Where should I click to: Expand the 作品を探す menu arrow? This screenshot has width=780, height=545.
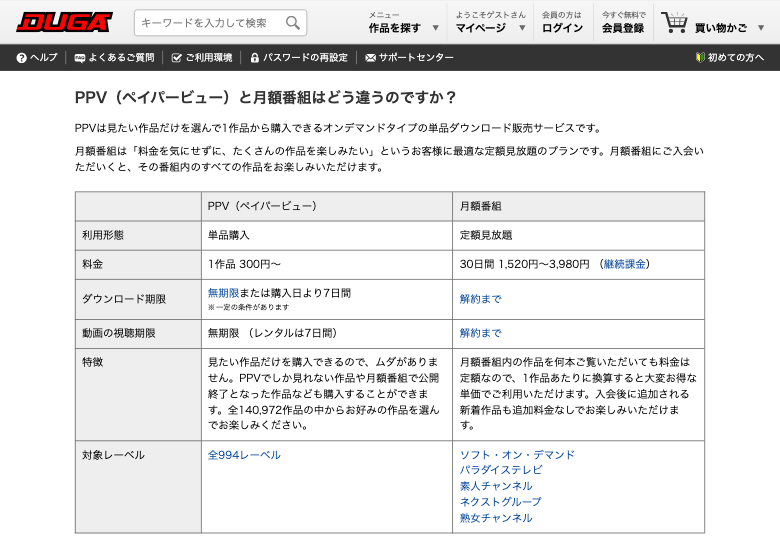coord(435,28)
